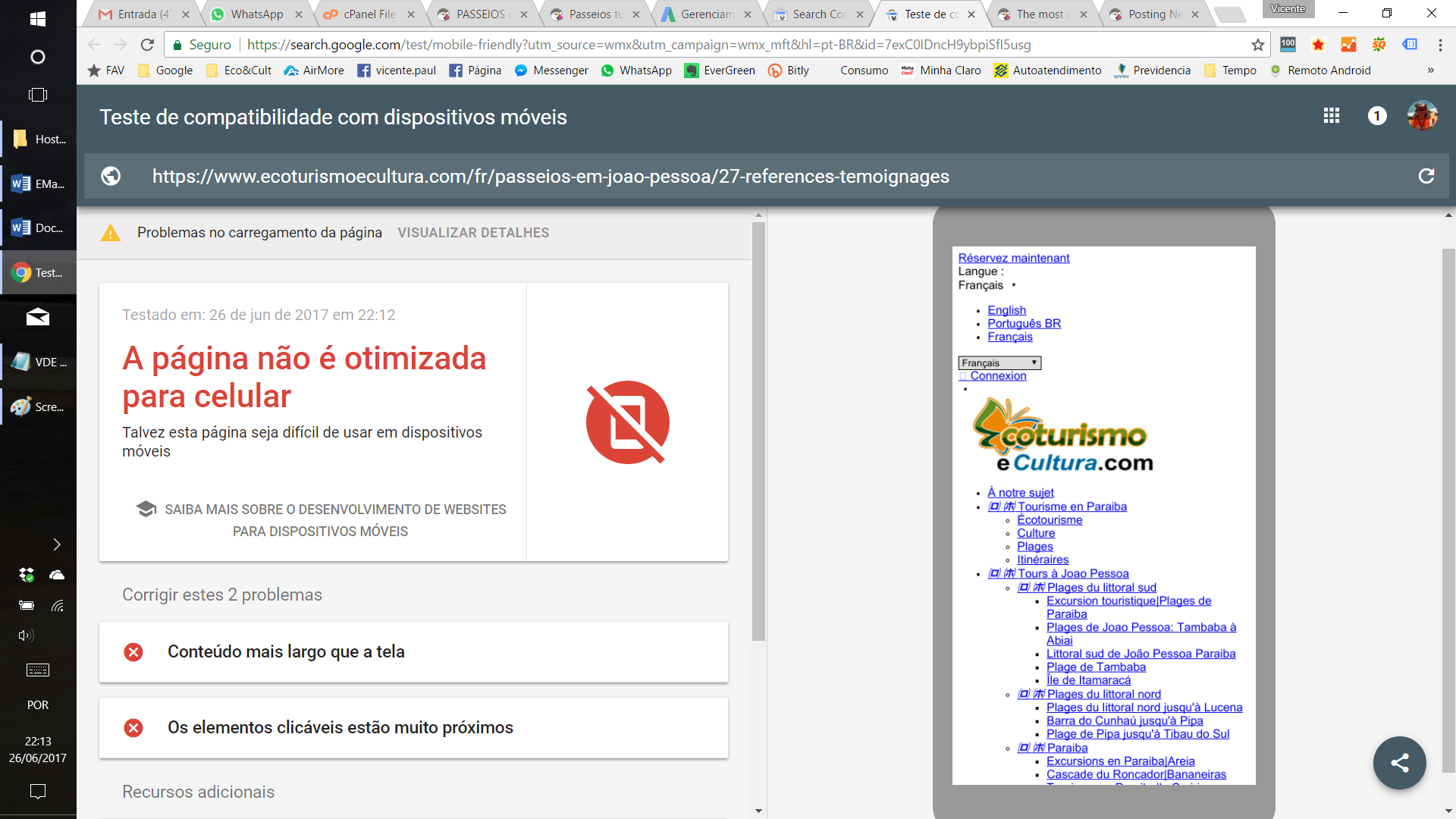Click the user profile avatar
Image resolution: width=1456 pixels, height=819 pixels.
[1422, 116]
